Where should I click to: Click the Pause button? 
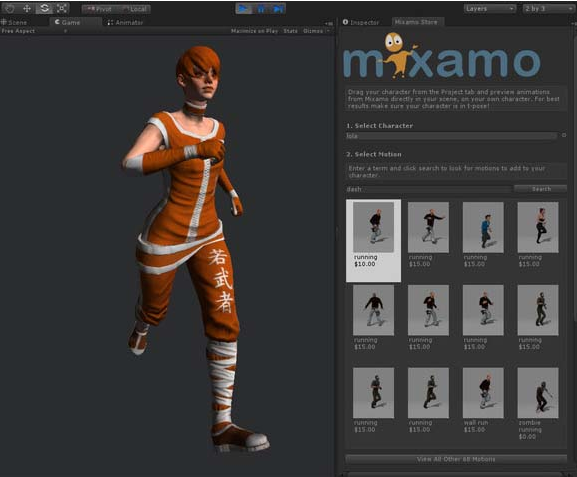(x=261, y=9)
